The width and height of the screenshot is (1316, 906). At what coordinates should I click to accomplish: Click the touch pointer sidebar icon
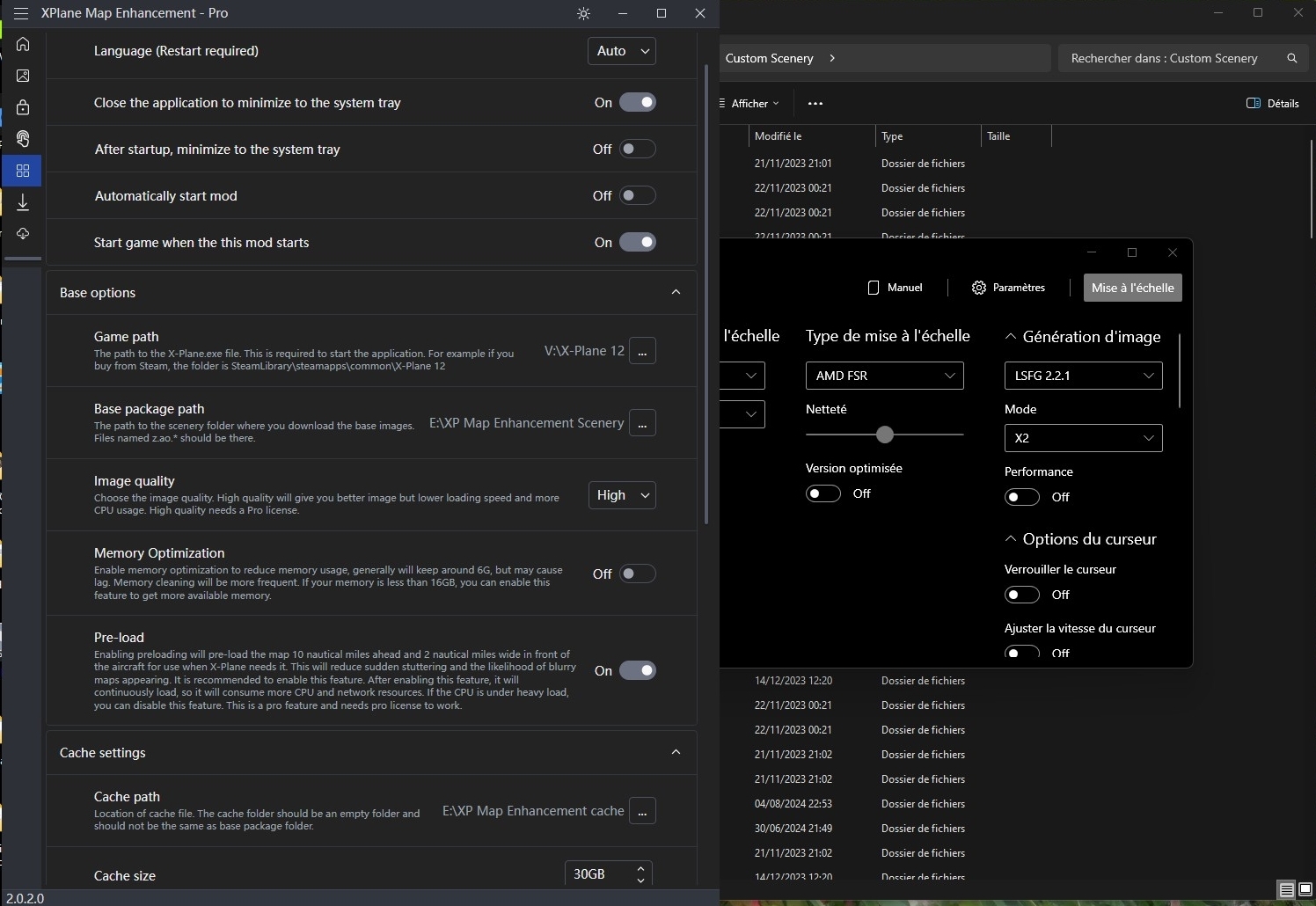click(x=23, y=139)
